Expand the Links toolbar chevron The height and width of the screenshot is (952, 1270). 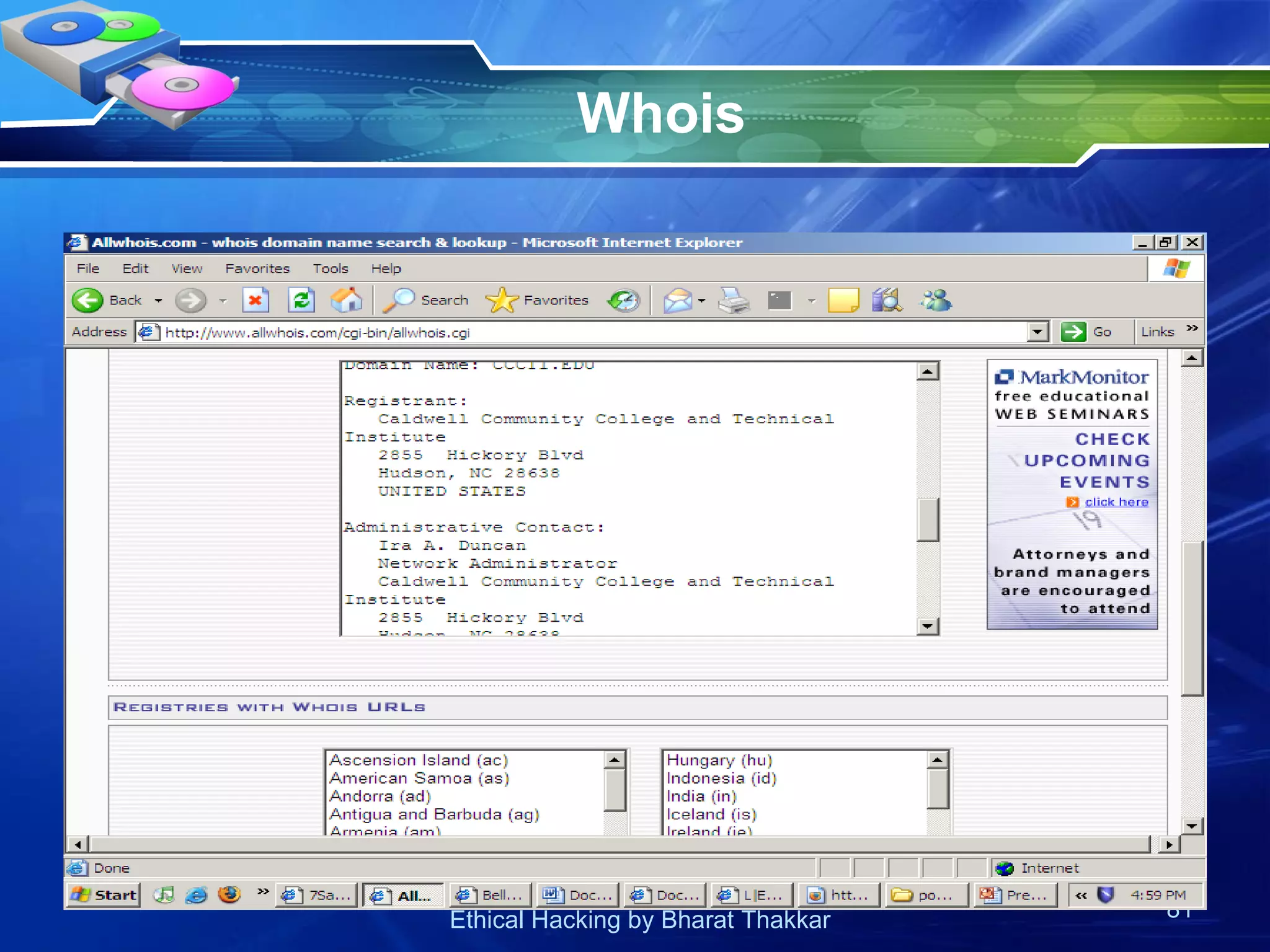[x=1192, y=328]
